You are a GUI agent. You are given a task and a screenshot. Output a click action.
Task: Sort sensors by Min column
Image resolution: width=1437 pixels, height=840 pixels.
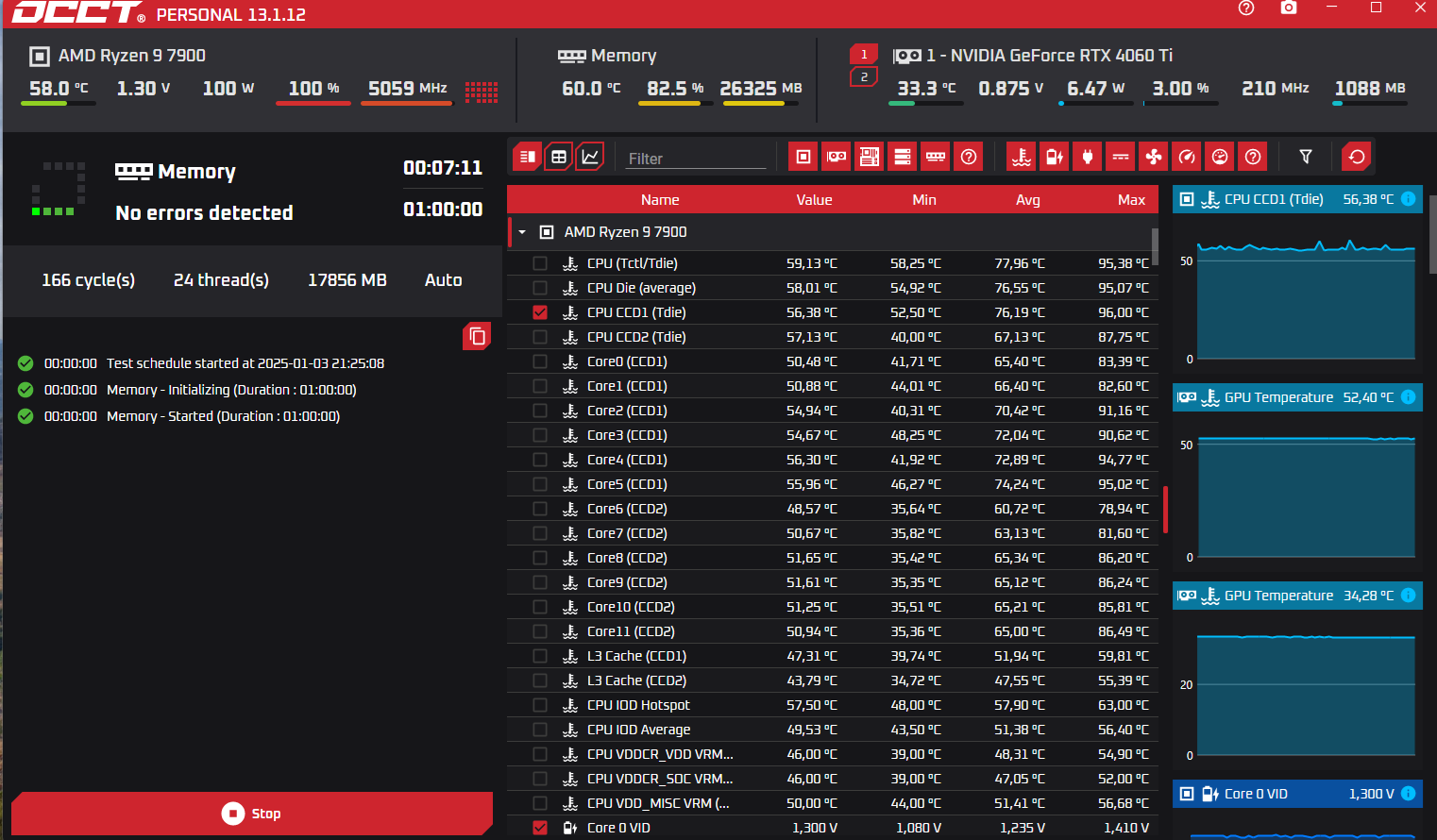point(924,200)
